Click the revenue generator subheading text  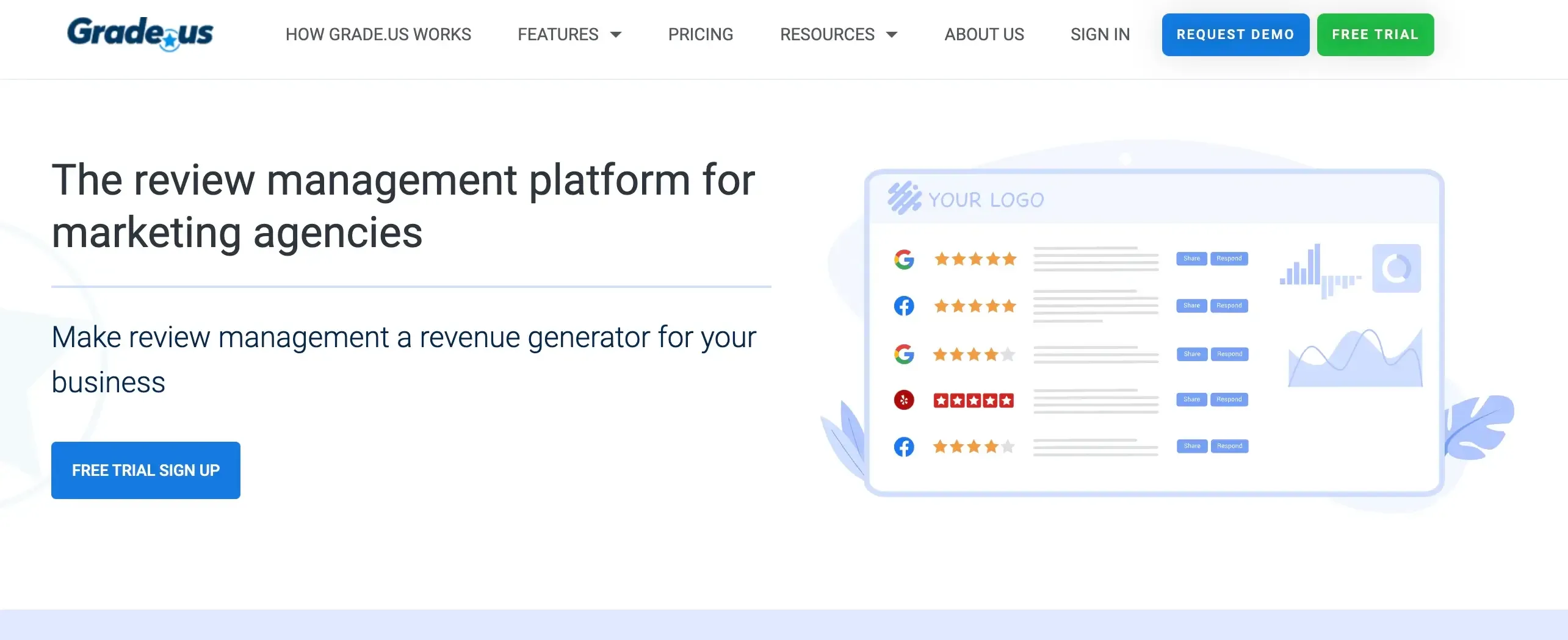pos(403,359)
